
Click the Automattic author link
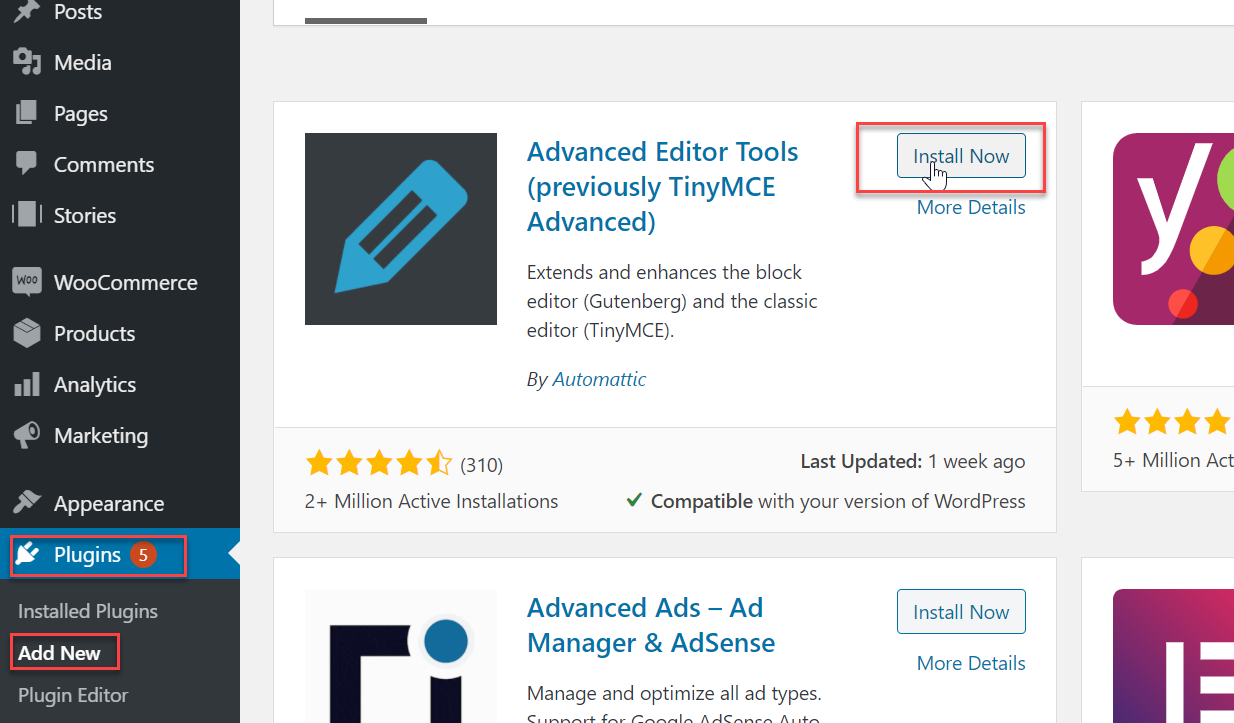tap(599, 379)
